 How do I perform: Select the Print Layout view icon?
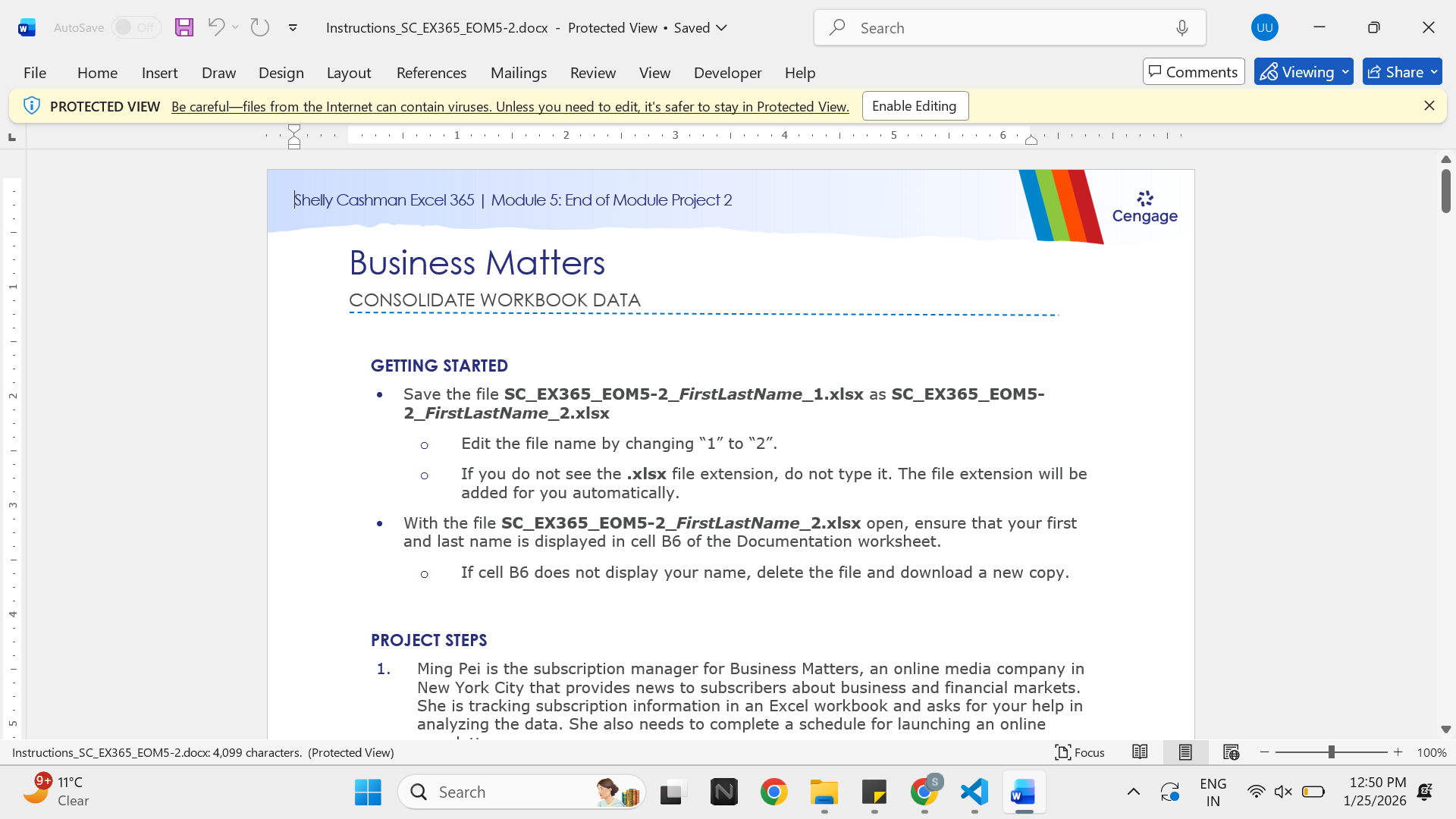(1185, 752)
